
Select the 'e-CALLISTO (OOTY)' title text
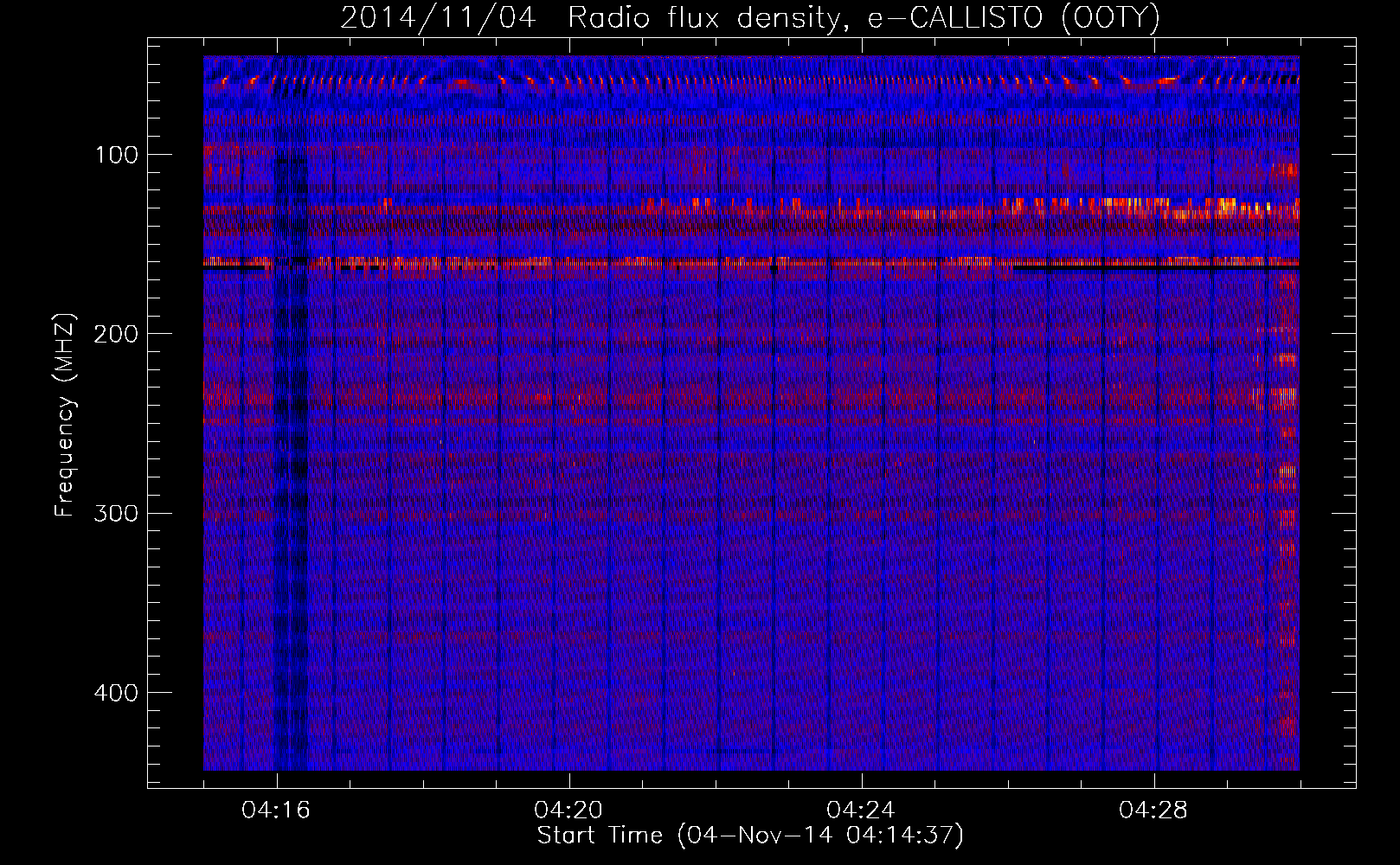pyautogui.click(x=1013, y=18)
